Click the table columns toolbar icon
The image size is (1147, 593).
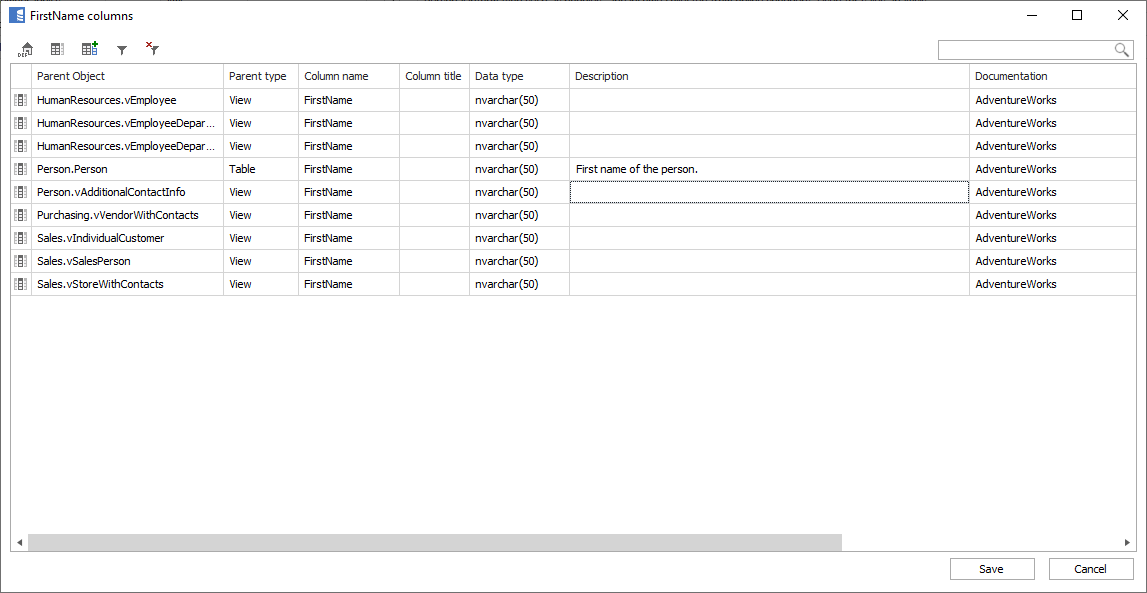click(57, 49)
